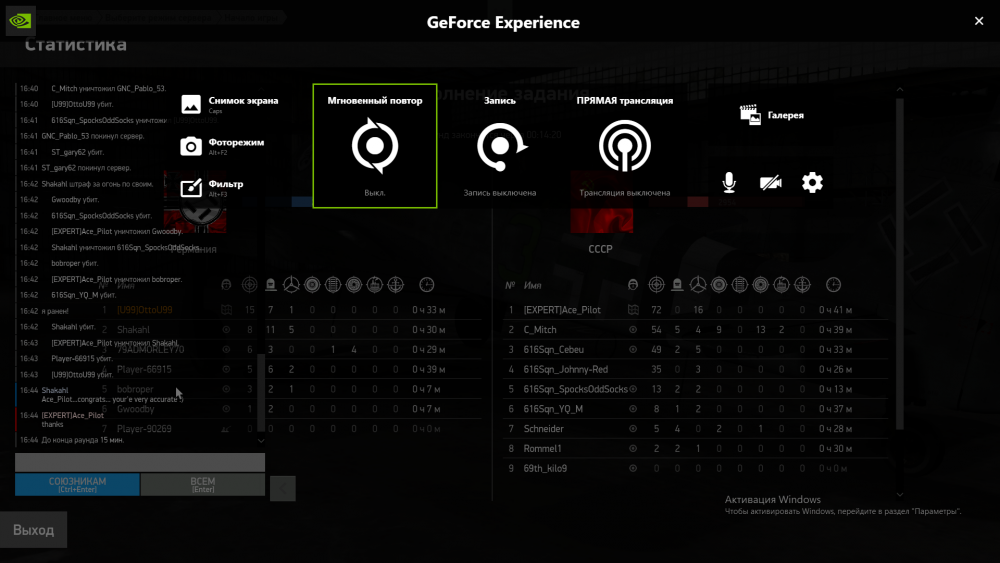Open the Фильтр game filter

coord(212,187)
